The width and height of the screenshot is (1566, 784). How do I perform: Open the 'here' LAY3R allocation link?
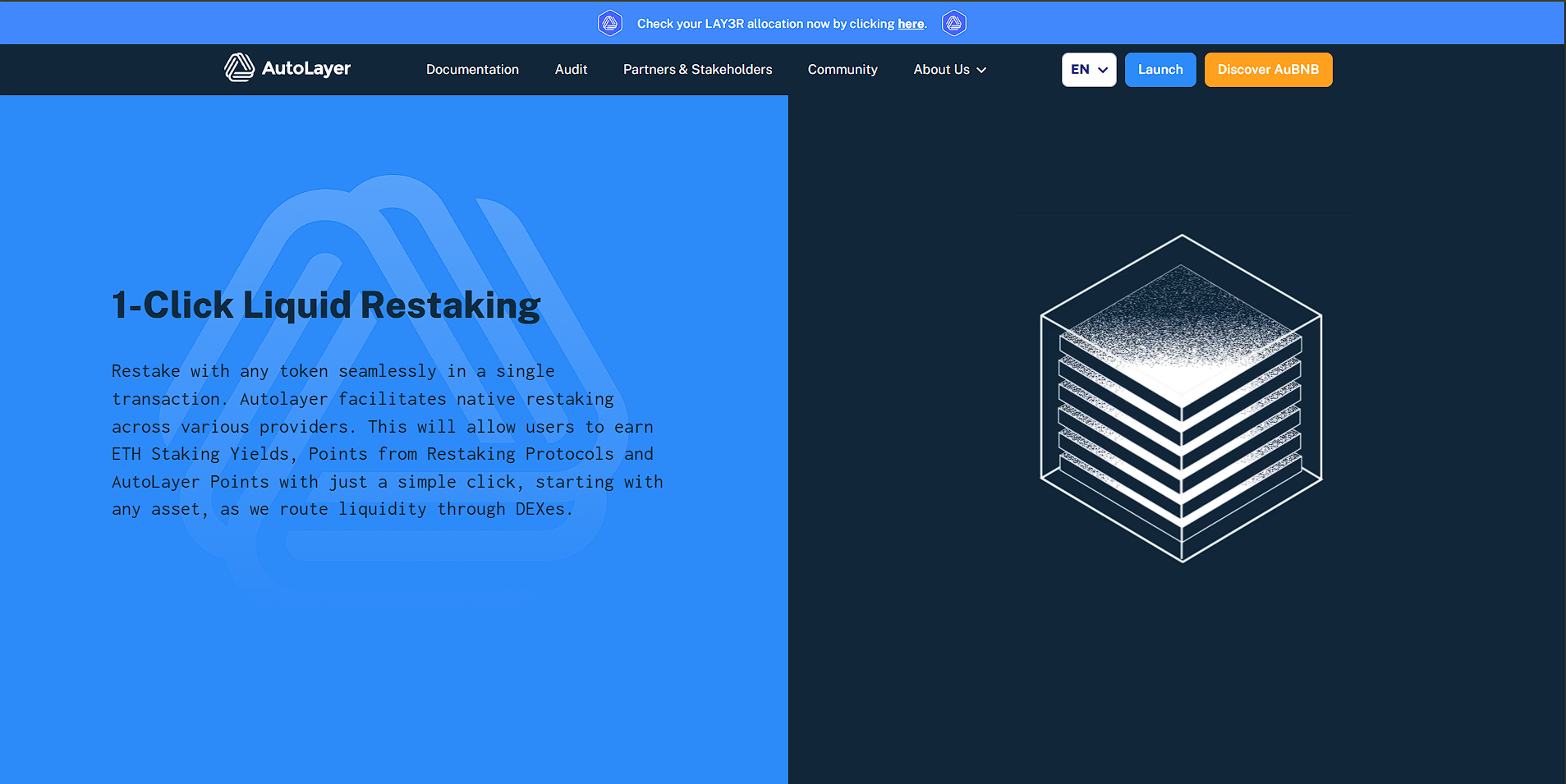pos(911,24)
